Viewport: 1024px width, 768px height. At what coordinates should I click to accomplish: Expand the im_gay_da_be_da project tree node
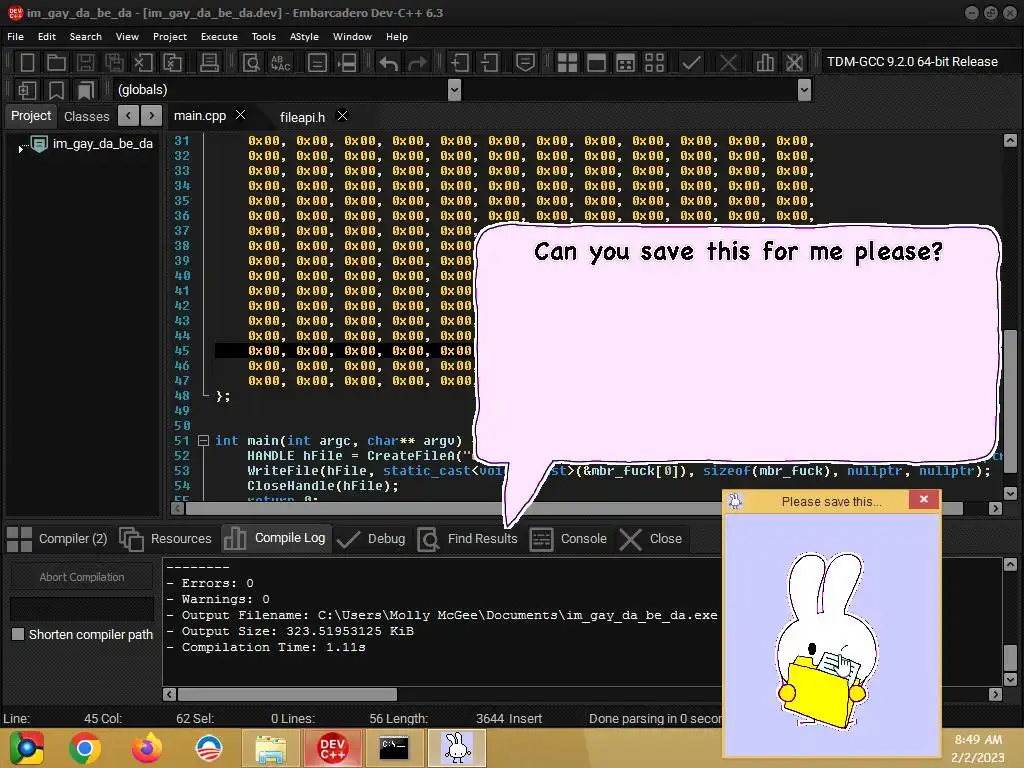pyautogui.click(x=21, y=150)
